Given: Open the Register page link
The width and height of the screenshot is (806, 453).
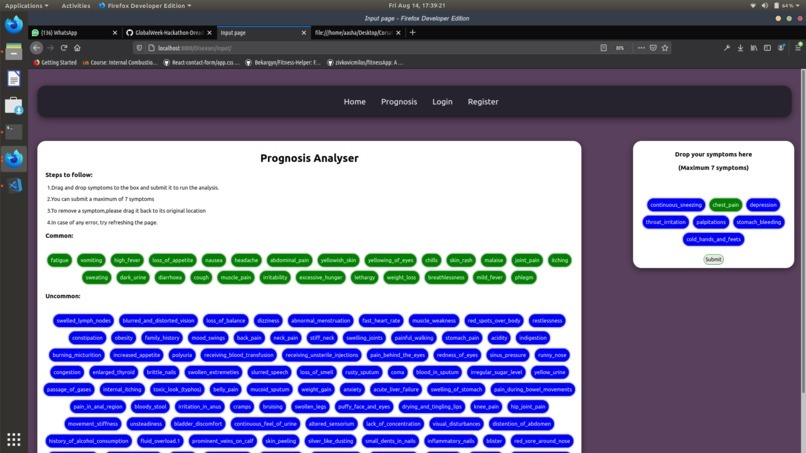Looking at the screenshot, I should pos(483,102).
